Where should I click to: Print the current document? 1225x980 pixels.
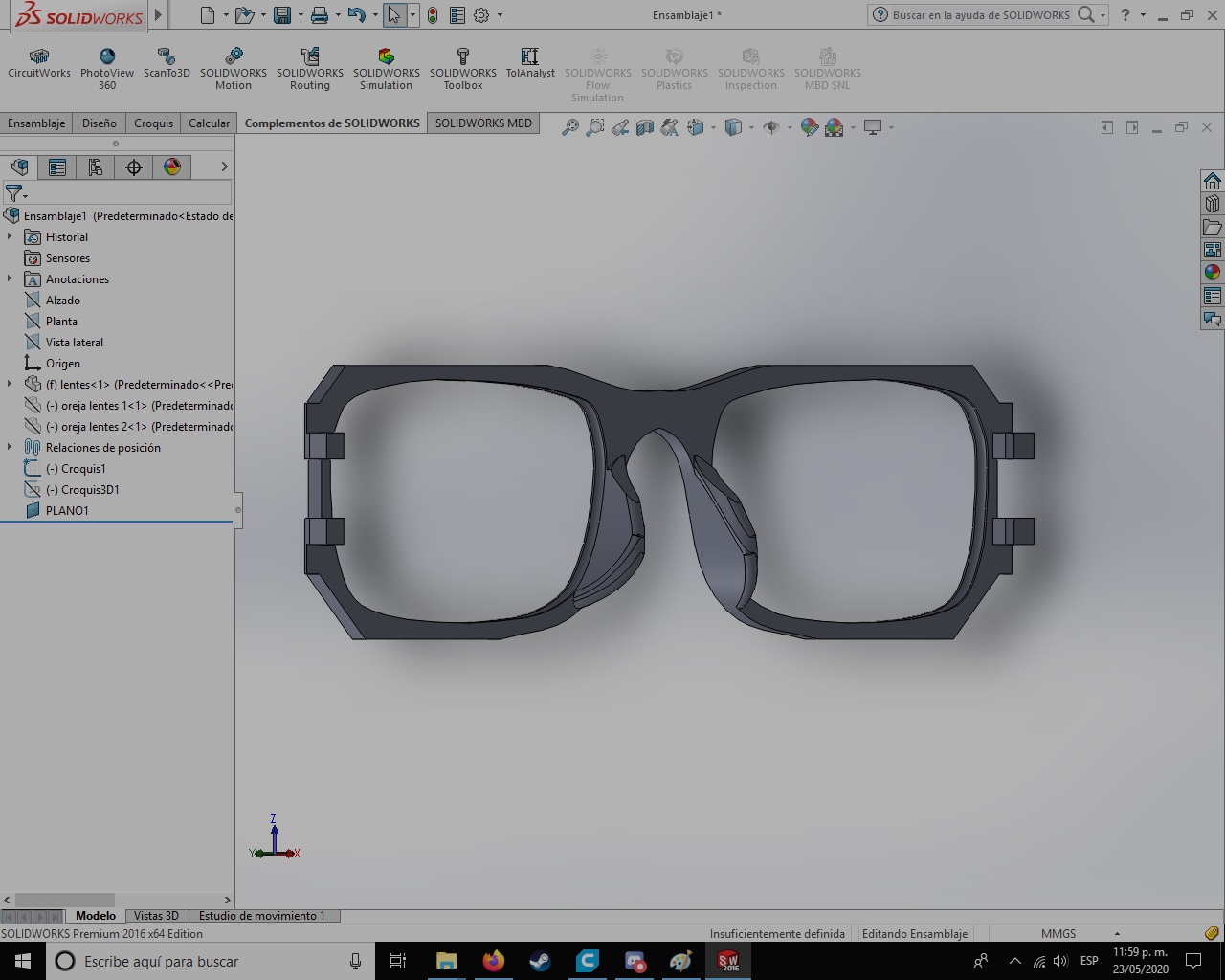(x=320, y=15)
